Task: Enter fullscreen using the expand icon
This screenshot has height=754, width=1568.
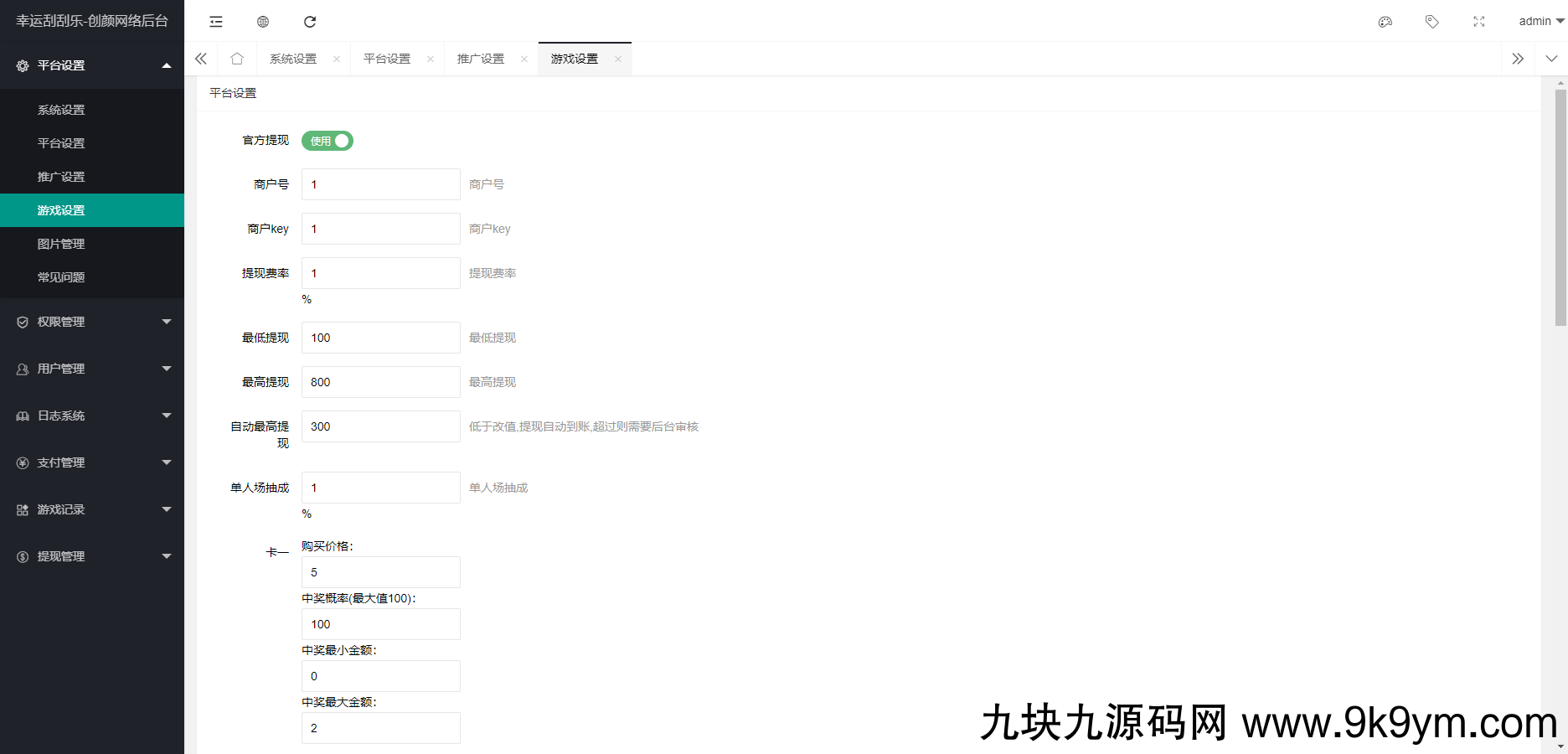Action: pos(1478,21)
